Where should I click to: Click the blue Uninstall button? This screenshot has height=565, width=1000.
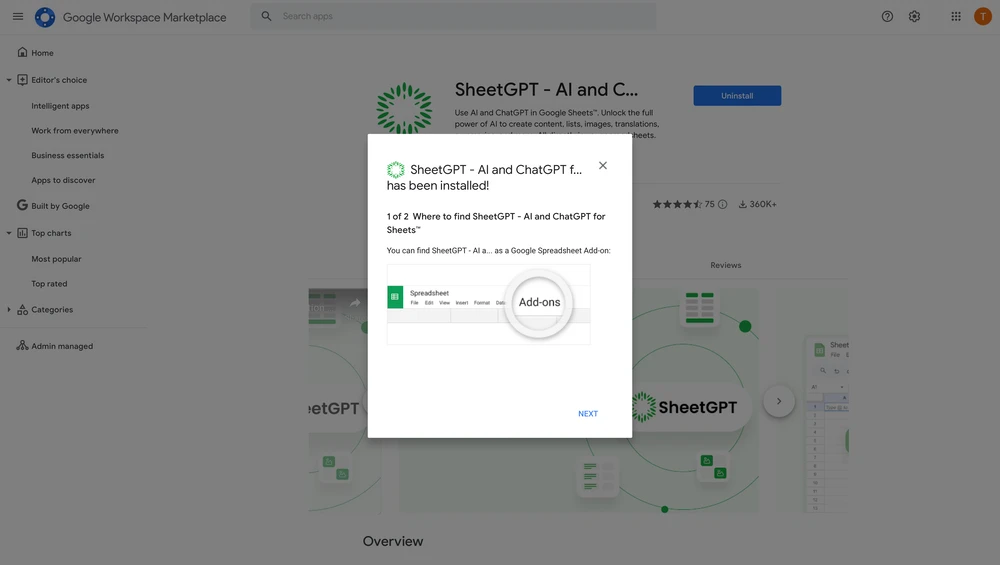pyautogui.click(x=737, y=96)
